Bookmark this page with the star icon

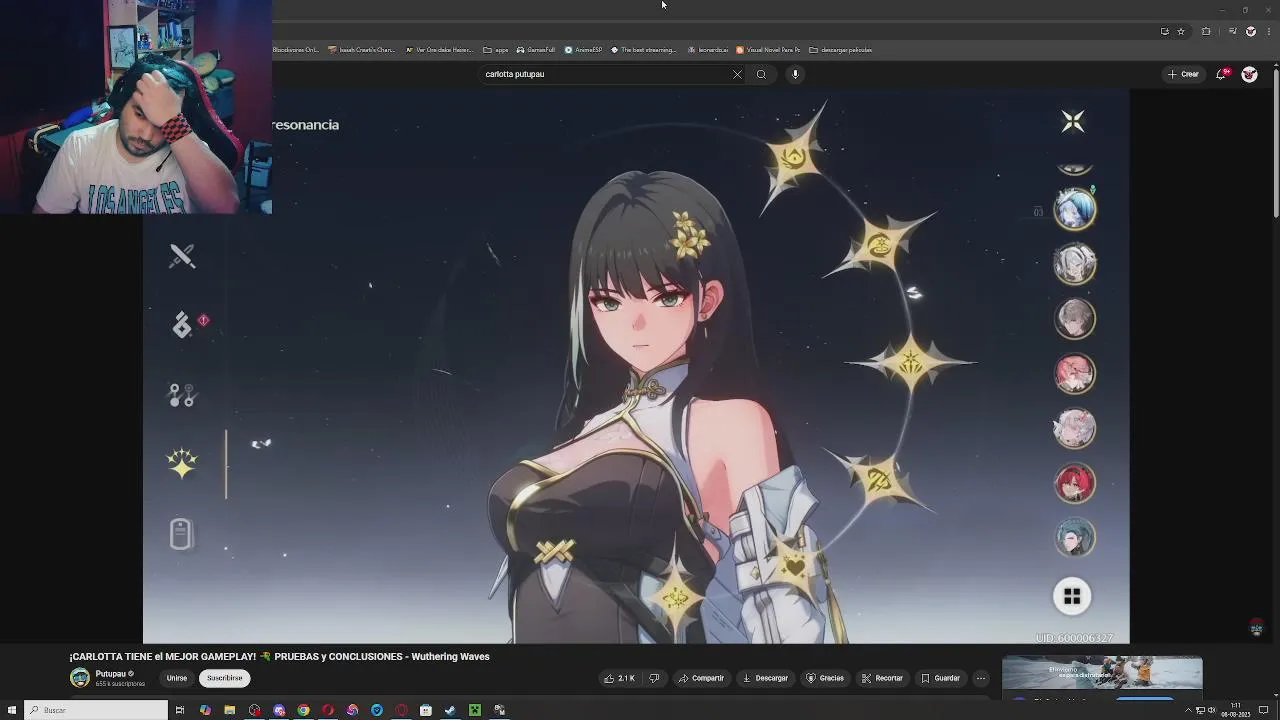pos(1181,31)
